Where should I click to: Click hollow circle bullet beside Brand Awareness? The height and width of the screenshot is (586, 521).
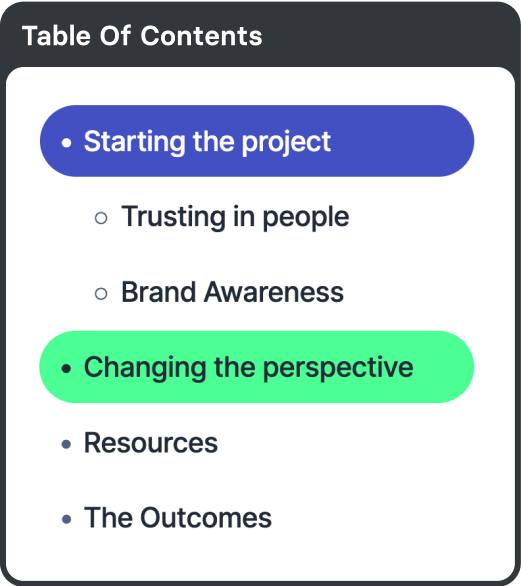pos(101,293)
